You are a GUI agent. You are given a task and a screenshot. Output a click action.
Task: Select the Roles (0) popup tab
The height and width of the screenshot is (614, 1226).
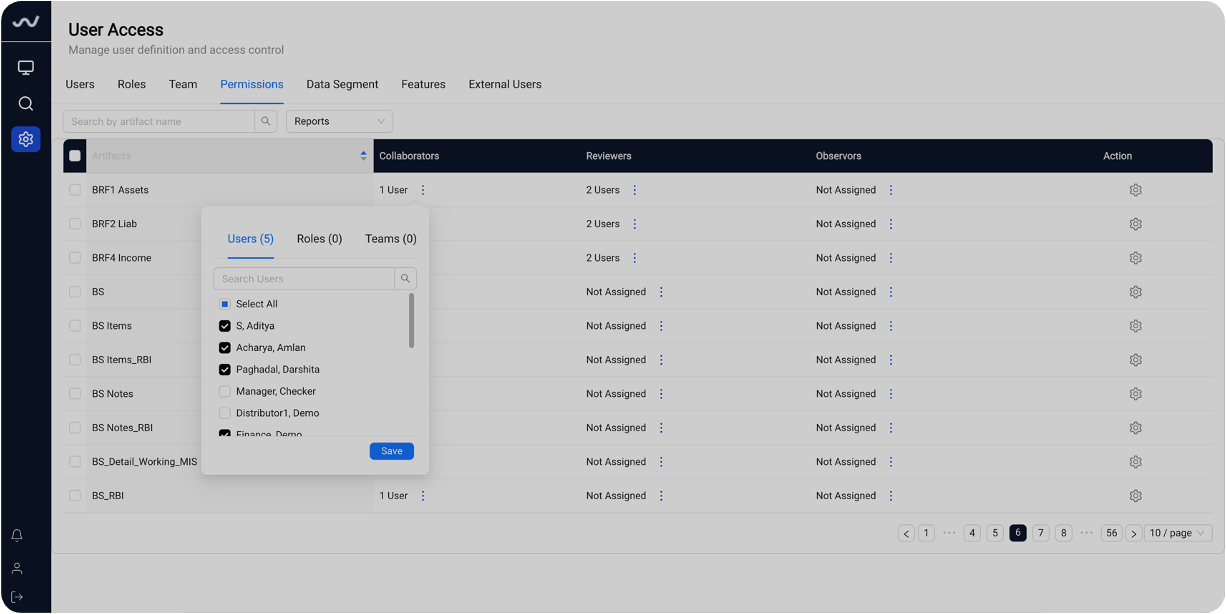(x=320, y=239)
